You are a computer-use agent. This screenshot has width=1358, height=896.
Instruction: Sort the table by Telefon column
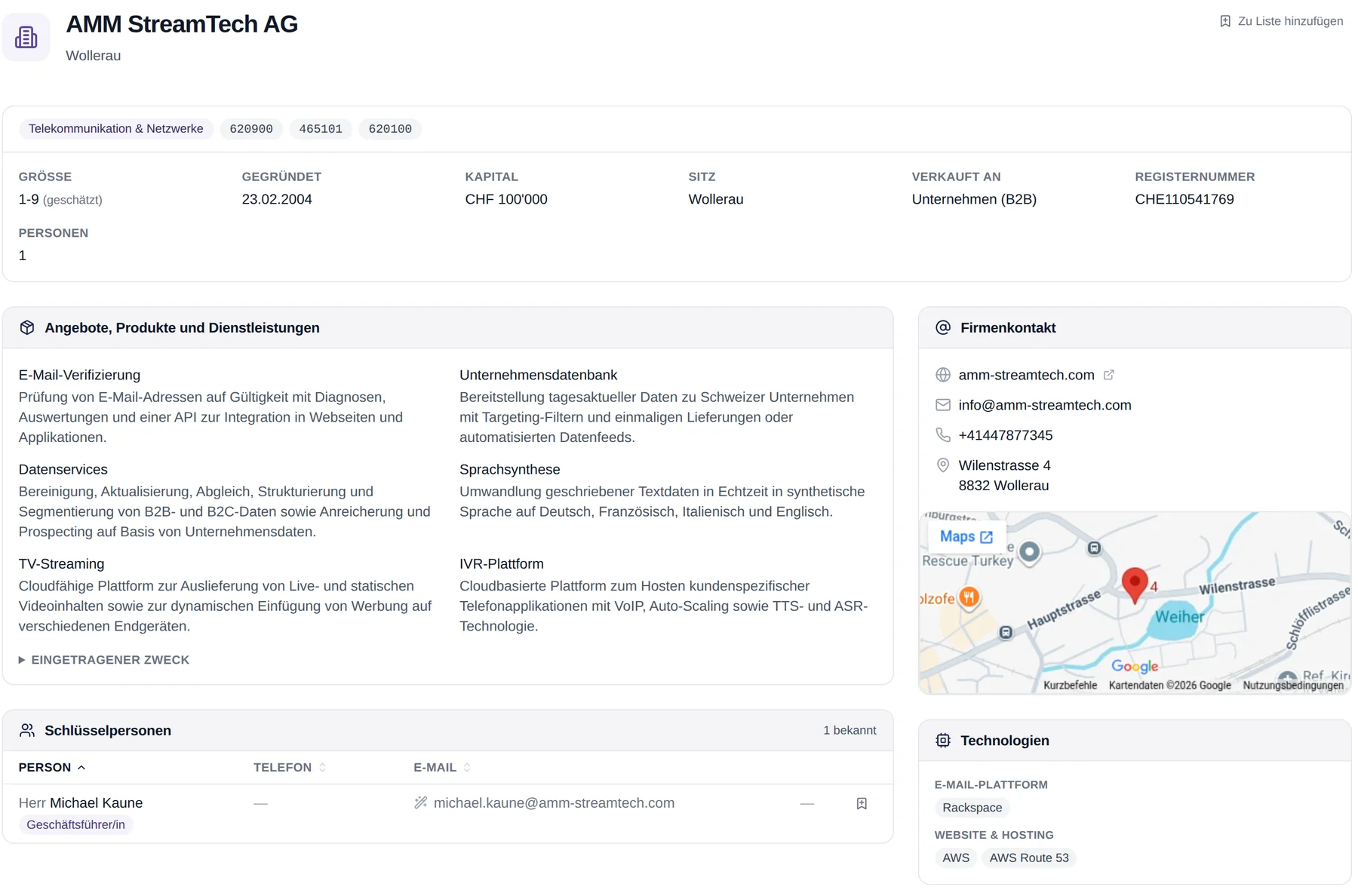pyautogui.click(x=290, y=767)
